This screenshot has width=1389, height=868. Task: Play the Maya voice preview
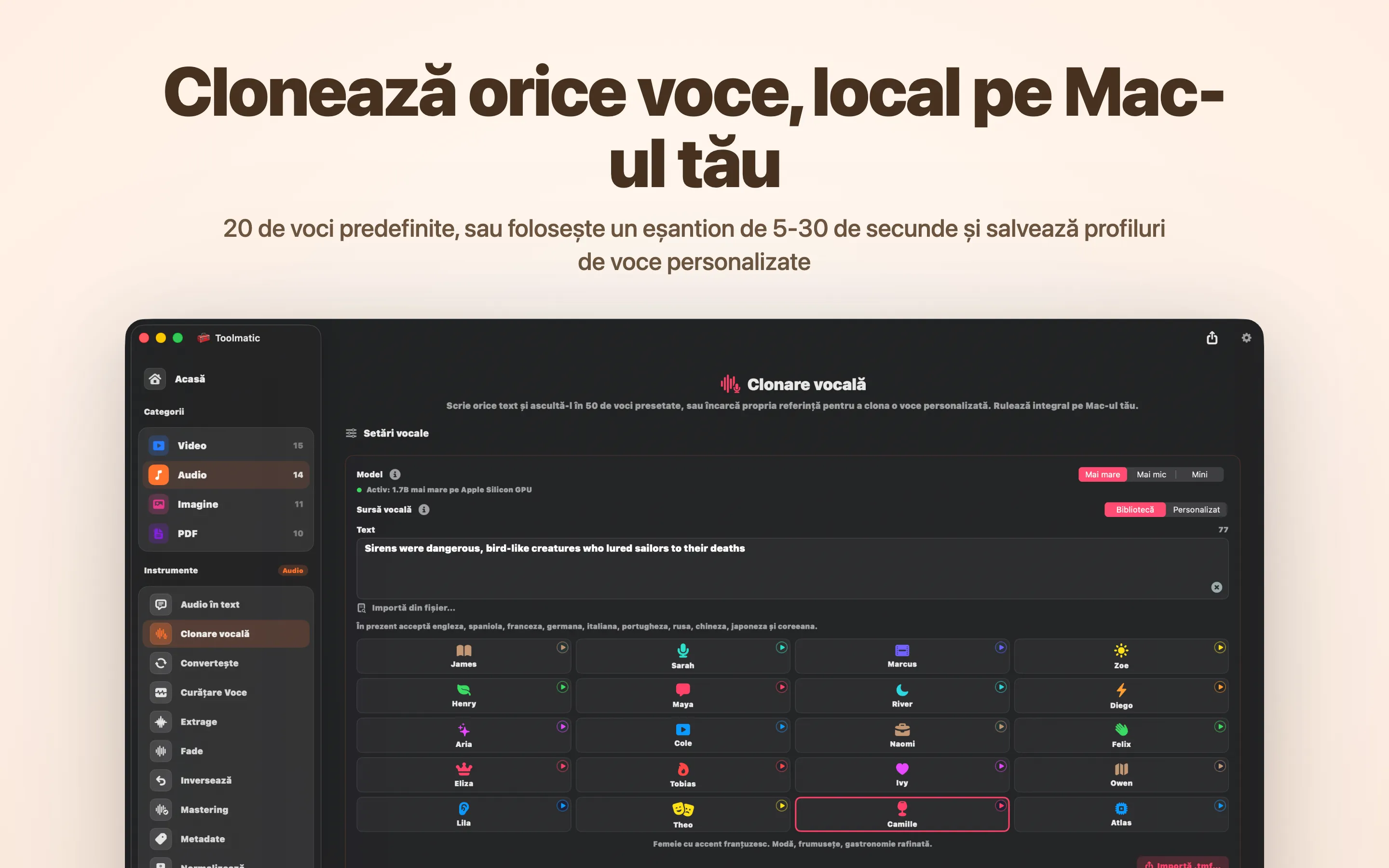(782, 687)
